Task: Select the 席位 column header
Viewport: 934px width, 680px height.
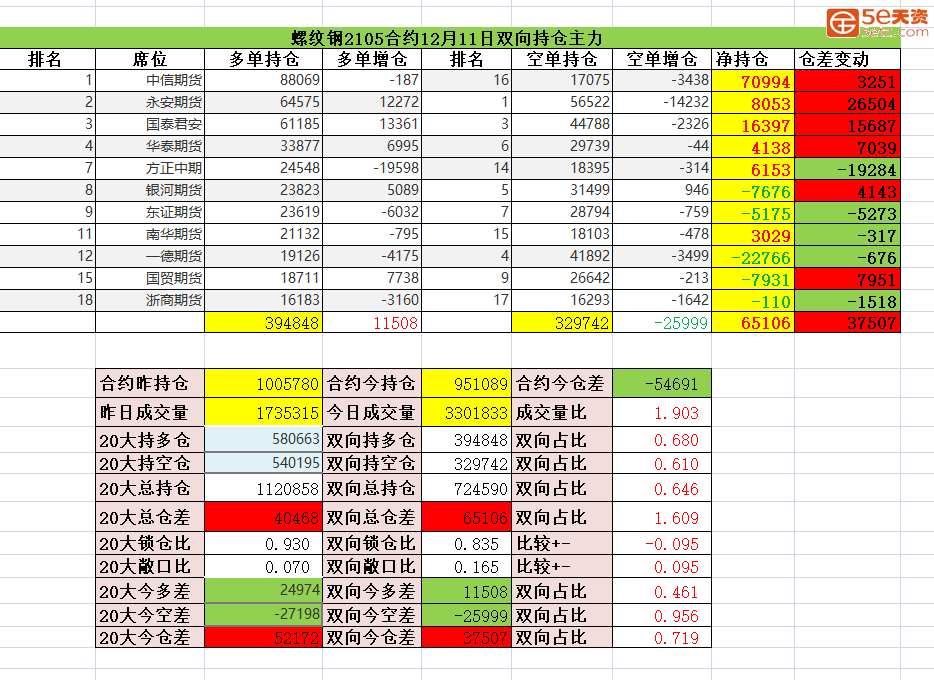Action: [150, 59]
